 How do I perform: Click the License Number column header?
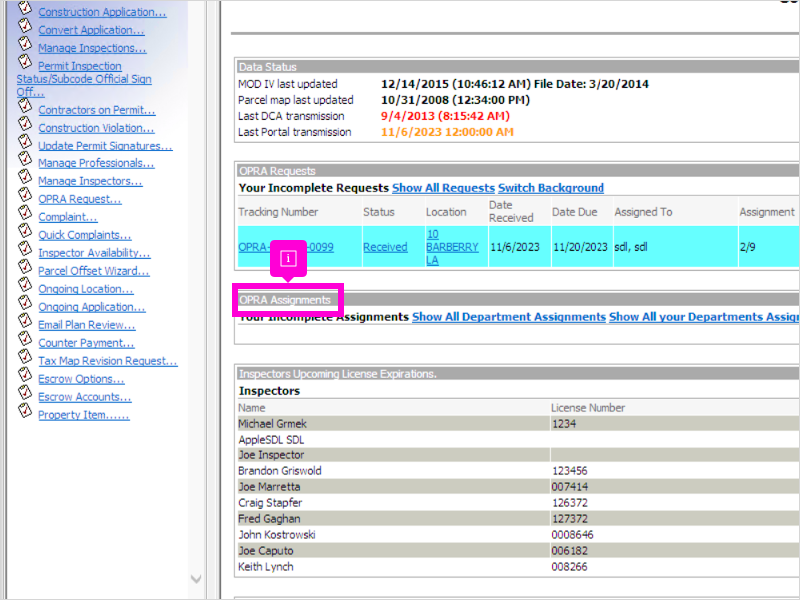click(x=588, y=408)
